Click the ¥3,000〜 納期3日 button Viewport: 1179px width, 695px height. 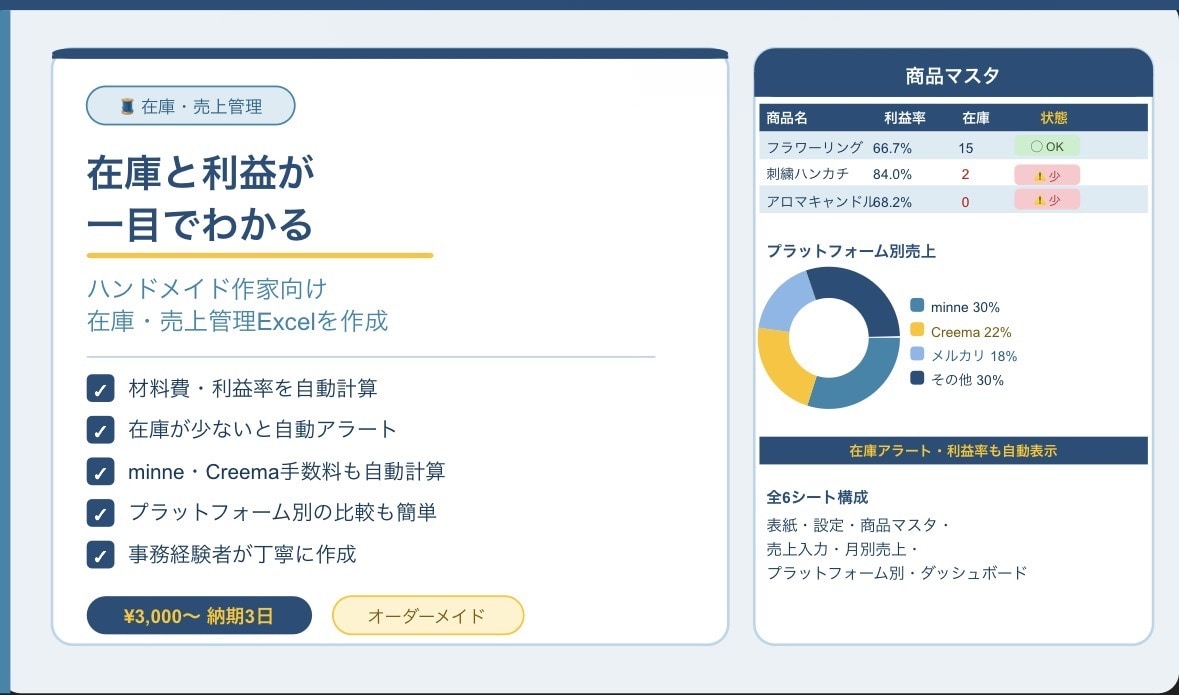[199, 616]
